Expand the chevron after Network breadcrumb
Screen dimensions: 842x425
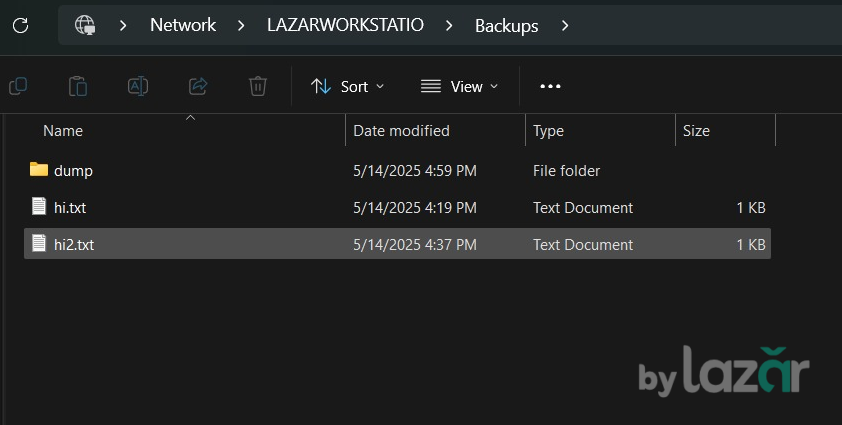242,25
